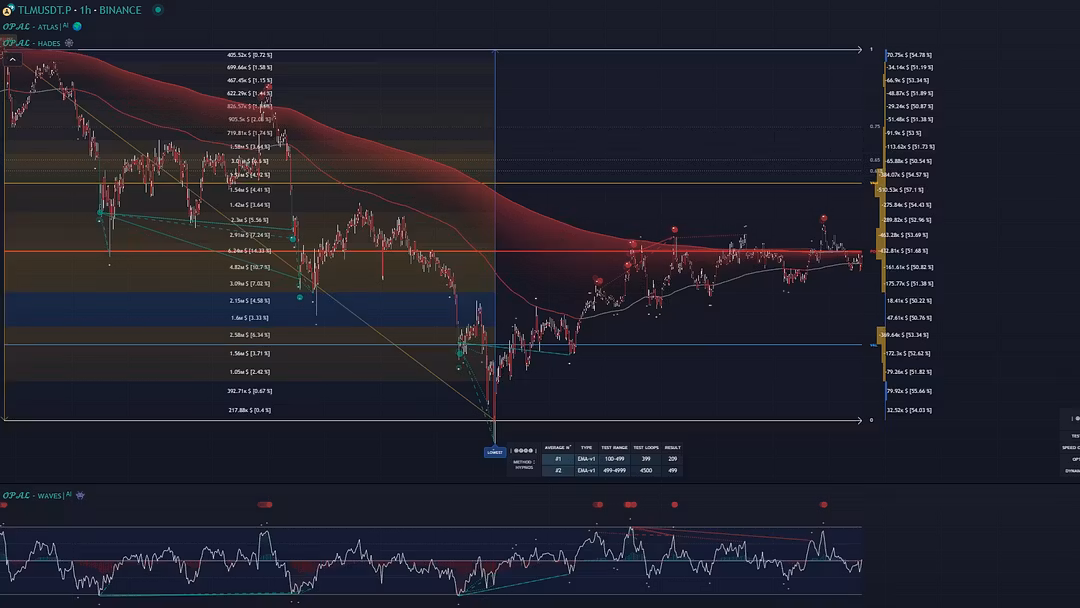Click the alien icon beside OPAL Waves
The width and height of the screenshot is (1080, 608).
(x=80, y=495)
